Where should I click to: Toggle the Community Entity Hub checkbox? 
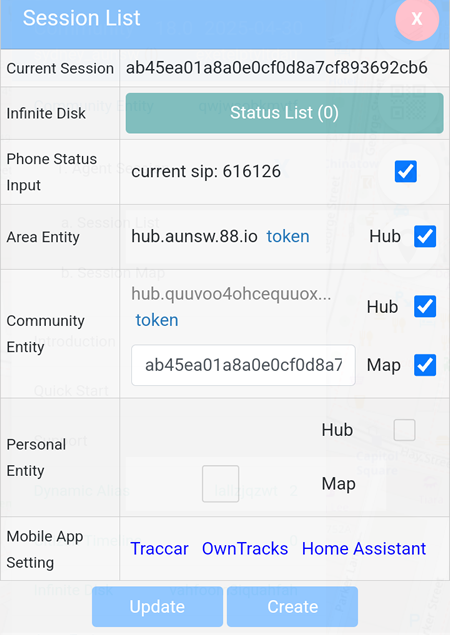point(425,307)
